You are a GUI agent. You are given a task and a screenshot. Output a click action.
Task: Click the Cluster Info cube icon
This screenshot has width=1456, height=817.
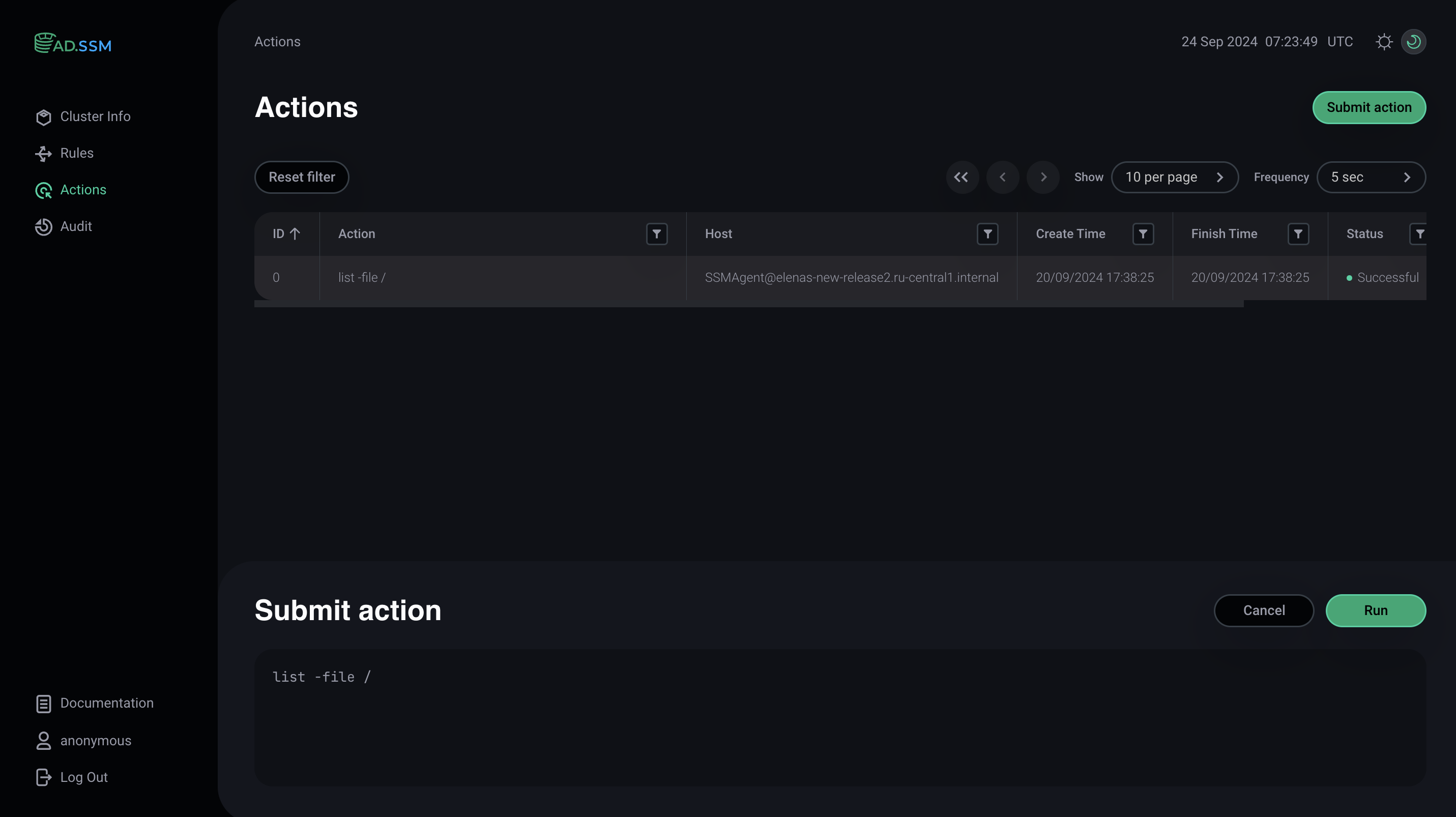(44, 117)
